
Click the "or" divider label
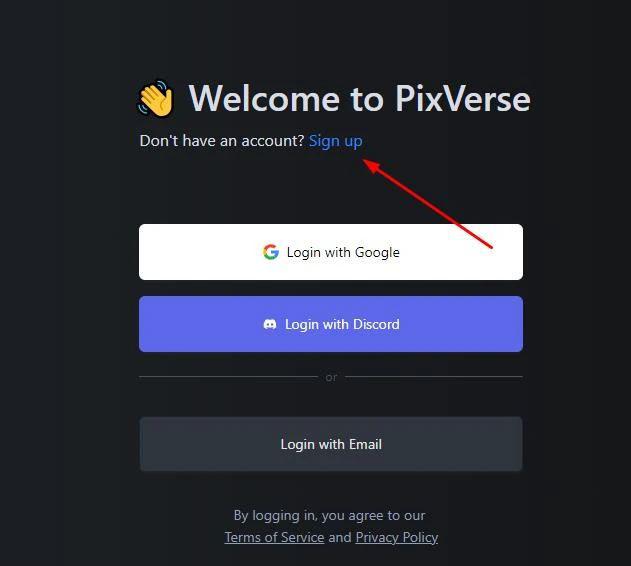click(x=331, y=377)
